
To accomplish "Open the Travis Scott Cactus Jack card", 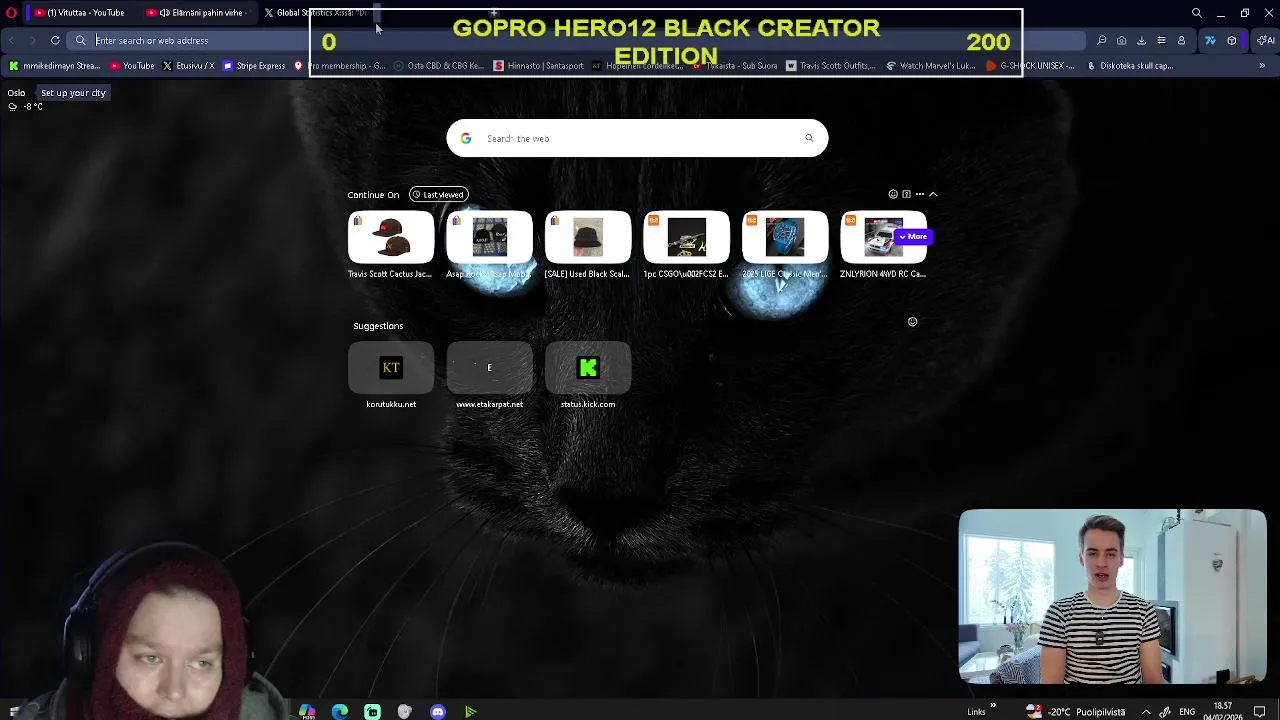I will 391,245.
